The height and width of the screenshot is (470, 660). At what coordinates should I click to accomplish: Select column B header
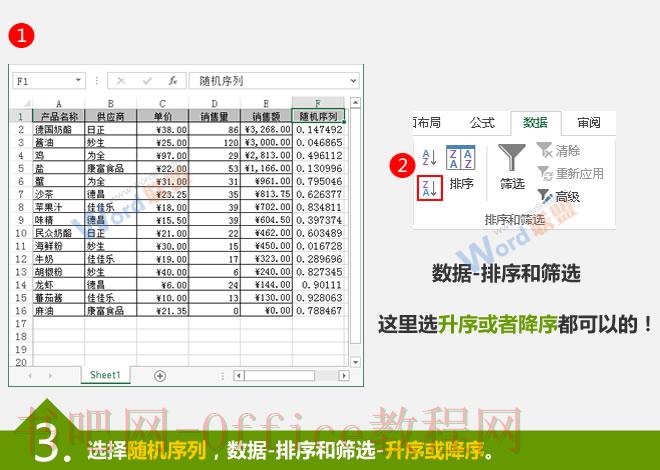tap(111, 104)
